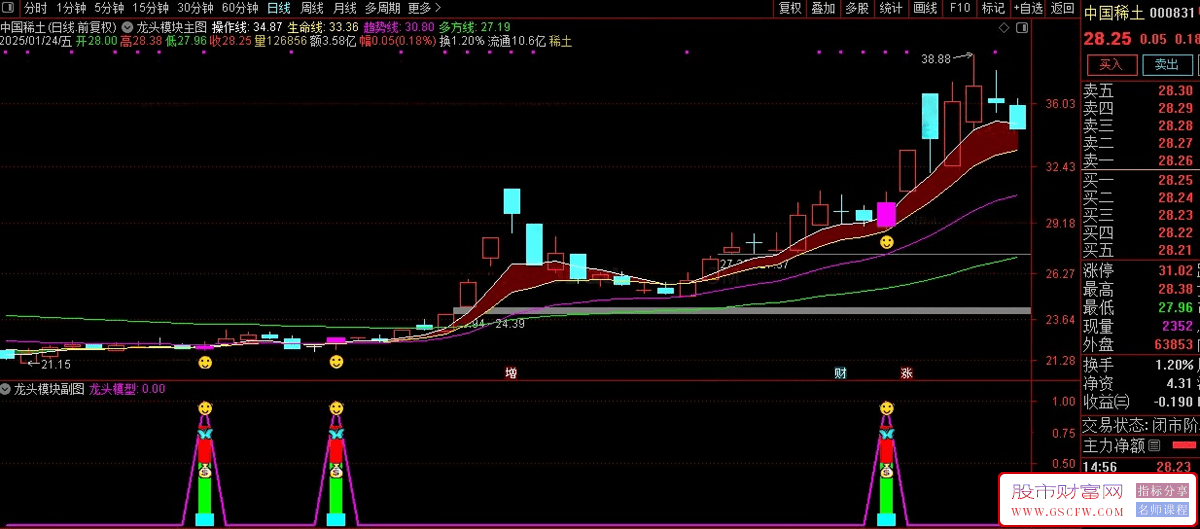
Task: Click the second smiley face in the sub-chart
Action: (335, 409)
